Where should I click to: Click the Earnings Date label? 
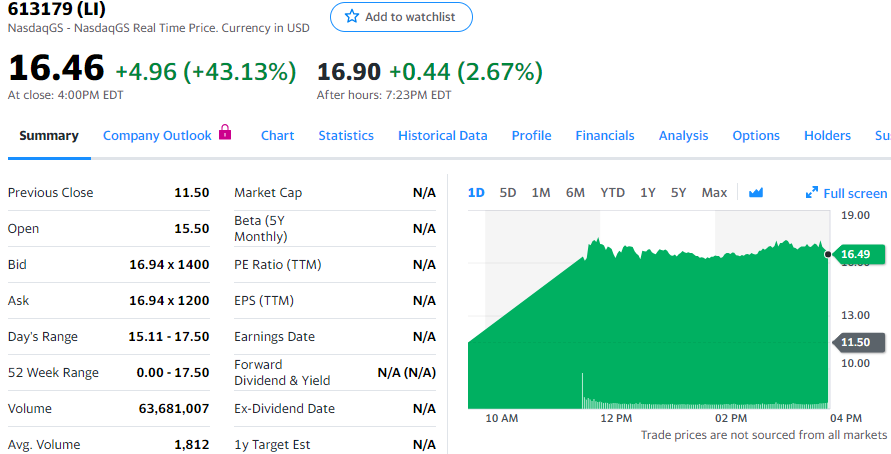pos(274,336)
